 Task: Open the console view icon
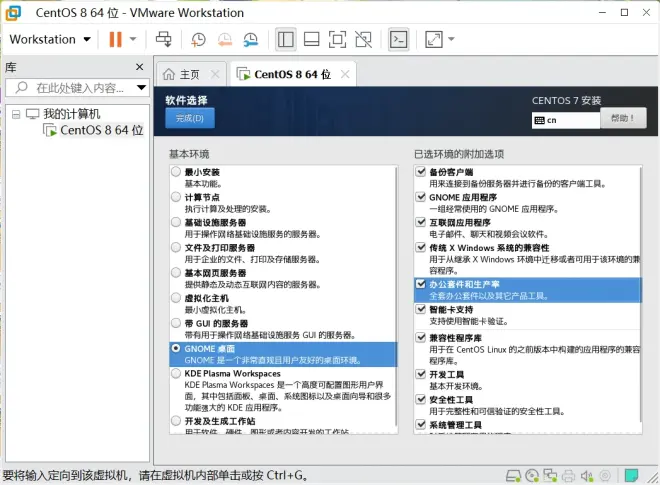[x=398, y=40]
